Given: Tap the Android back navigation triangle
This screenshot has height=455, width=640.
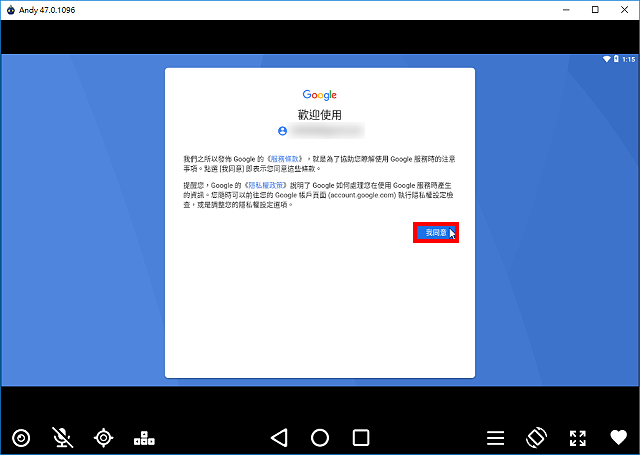Looking at the screenshot, I should click(x=280, y=438).
